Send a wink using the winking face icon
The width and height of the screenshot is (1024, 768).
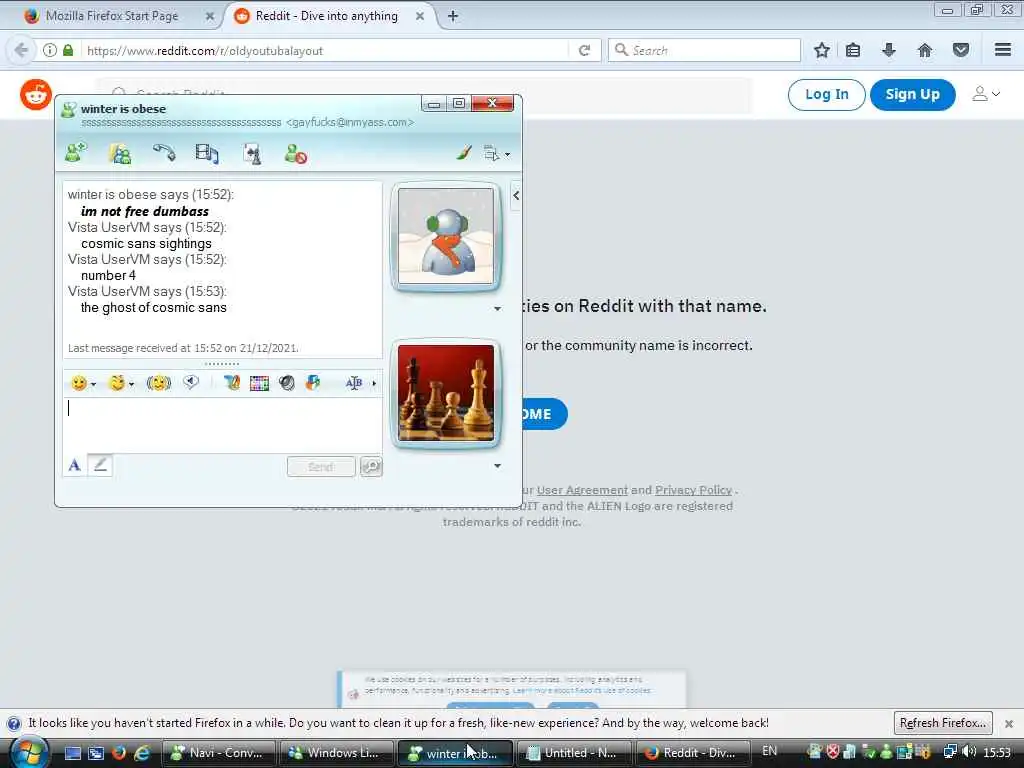(117, 383)
